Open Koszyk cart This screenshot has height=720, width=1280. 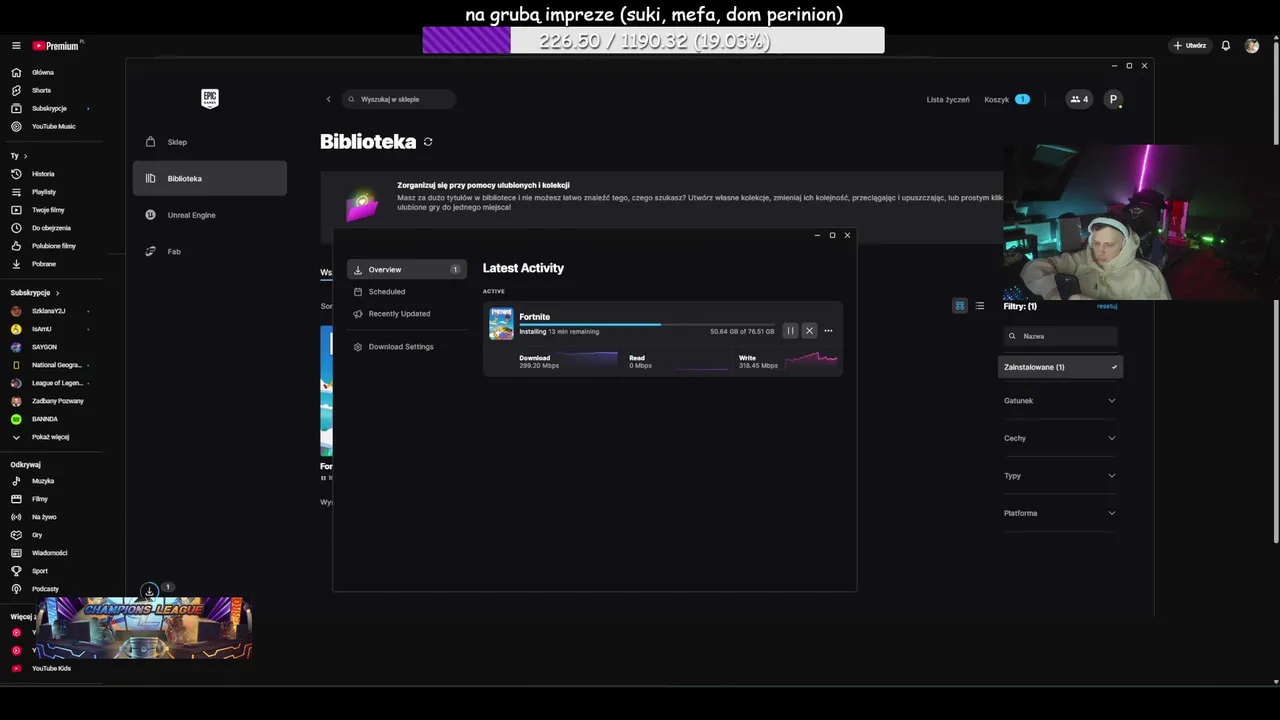pyautogui.click(x=1007, y=100)
